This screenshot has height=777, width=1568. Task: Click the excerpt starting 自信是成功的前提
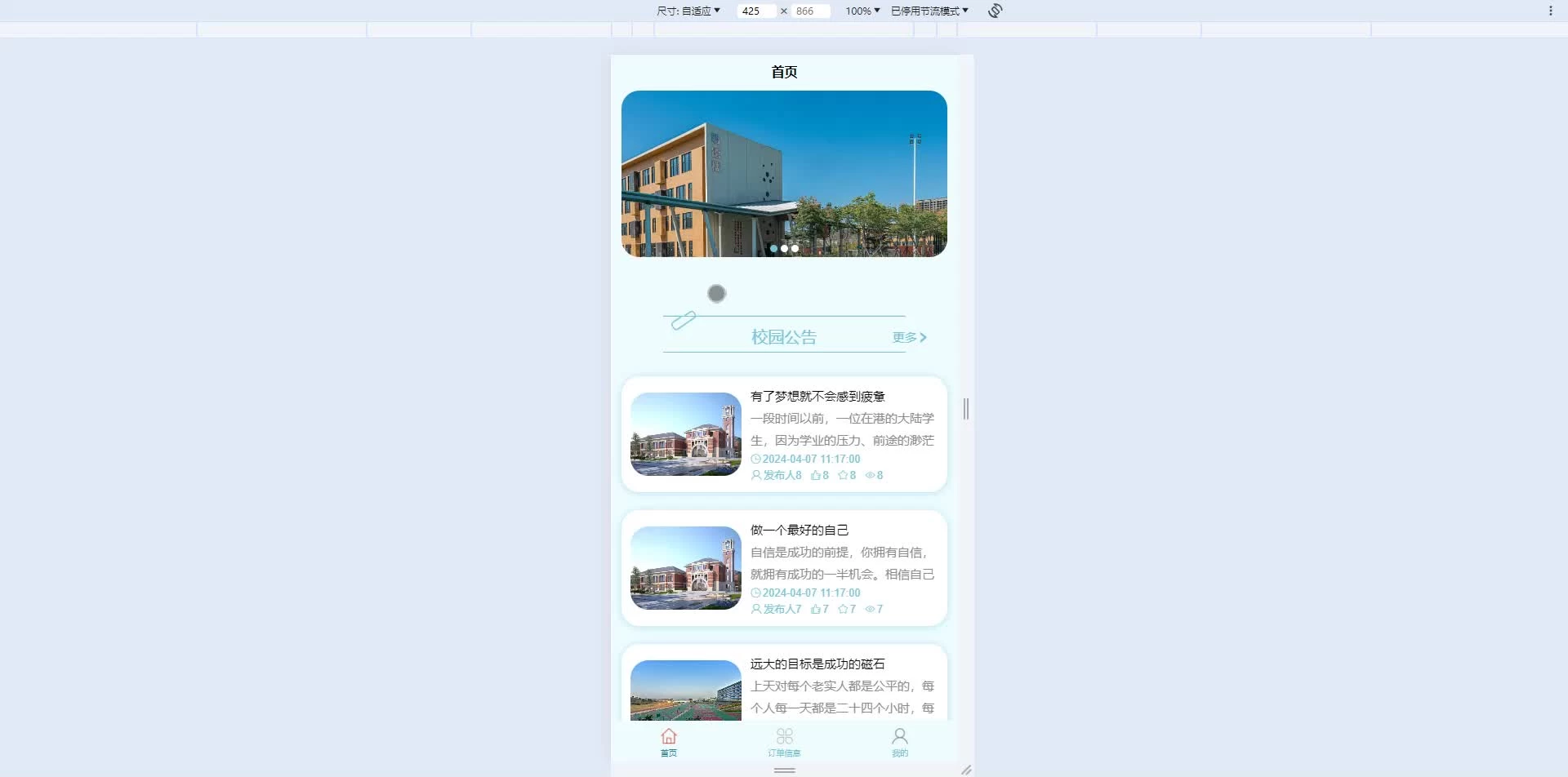coord(842,563)
